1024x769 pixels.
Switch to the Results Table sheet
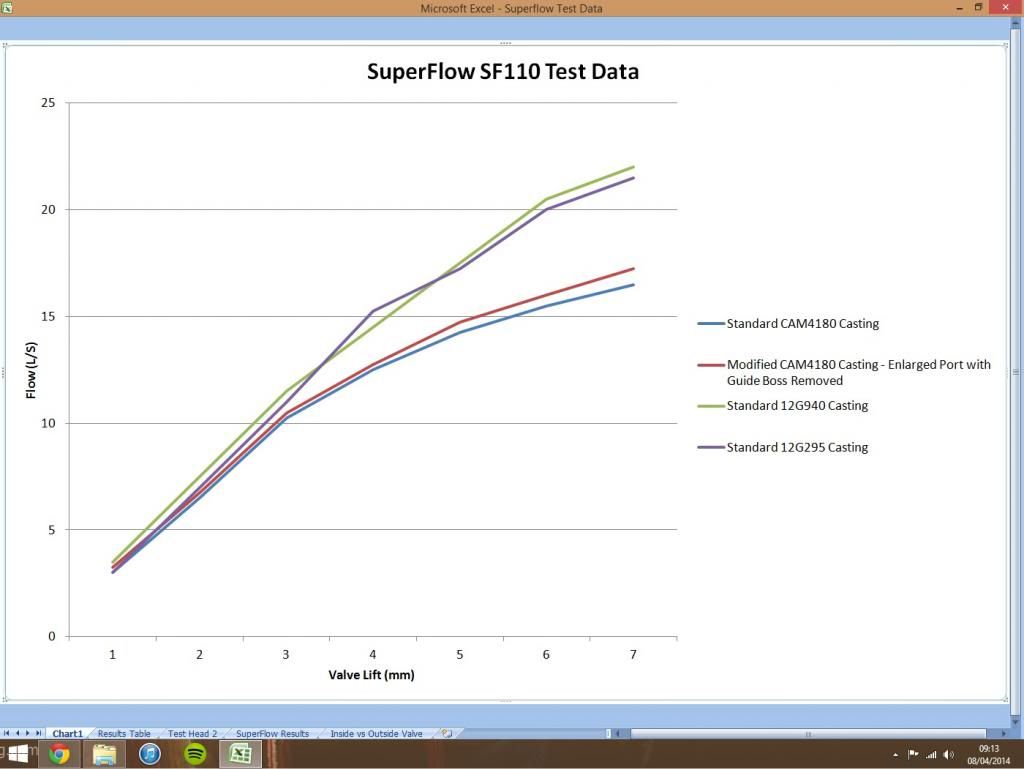pos(124,733)
